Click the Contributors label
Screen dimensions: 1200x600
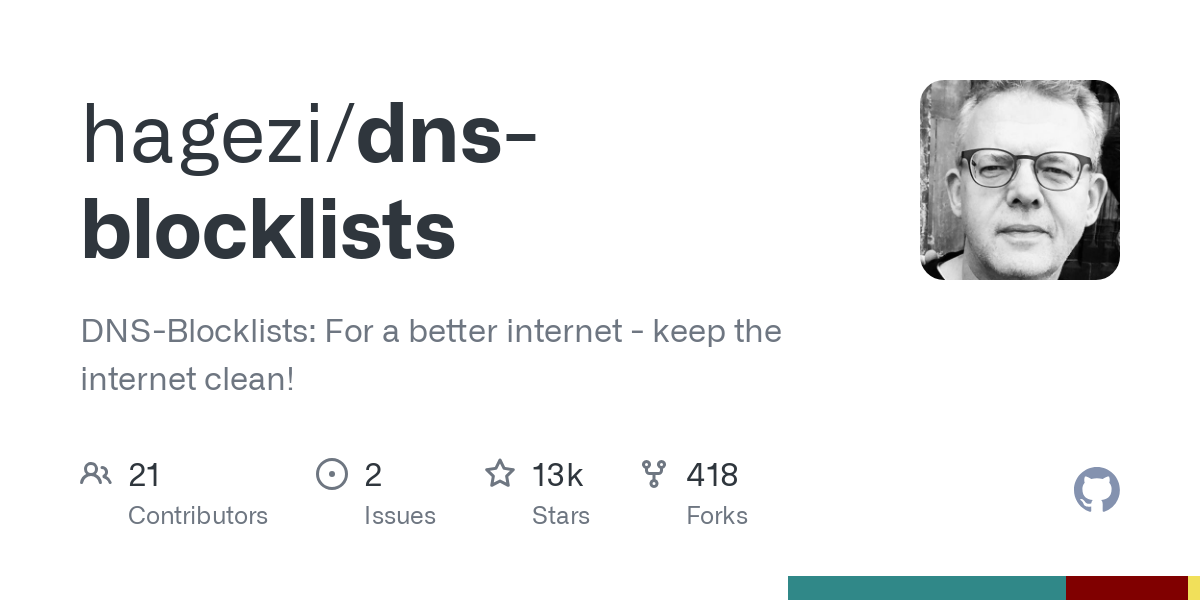(198, 516)
